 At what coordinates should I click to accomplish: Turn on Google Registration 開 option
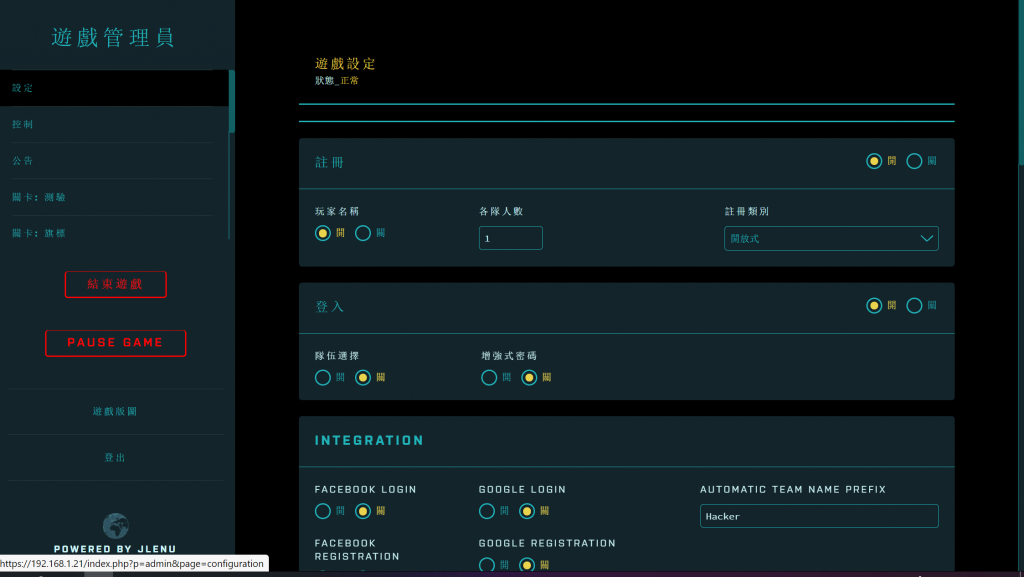pyautogui.click(x=487, y=564)
